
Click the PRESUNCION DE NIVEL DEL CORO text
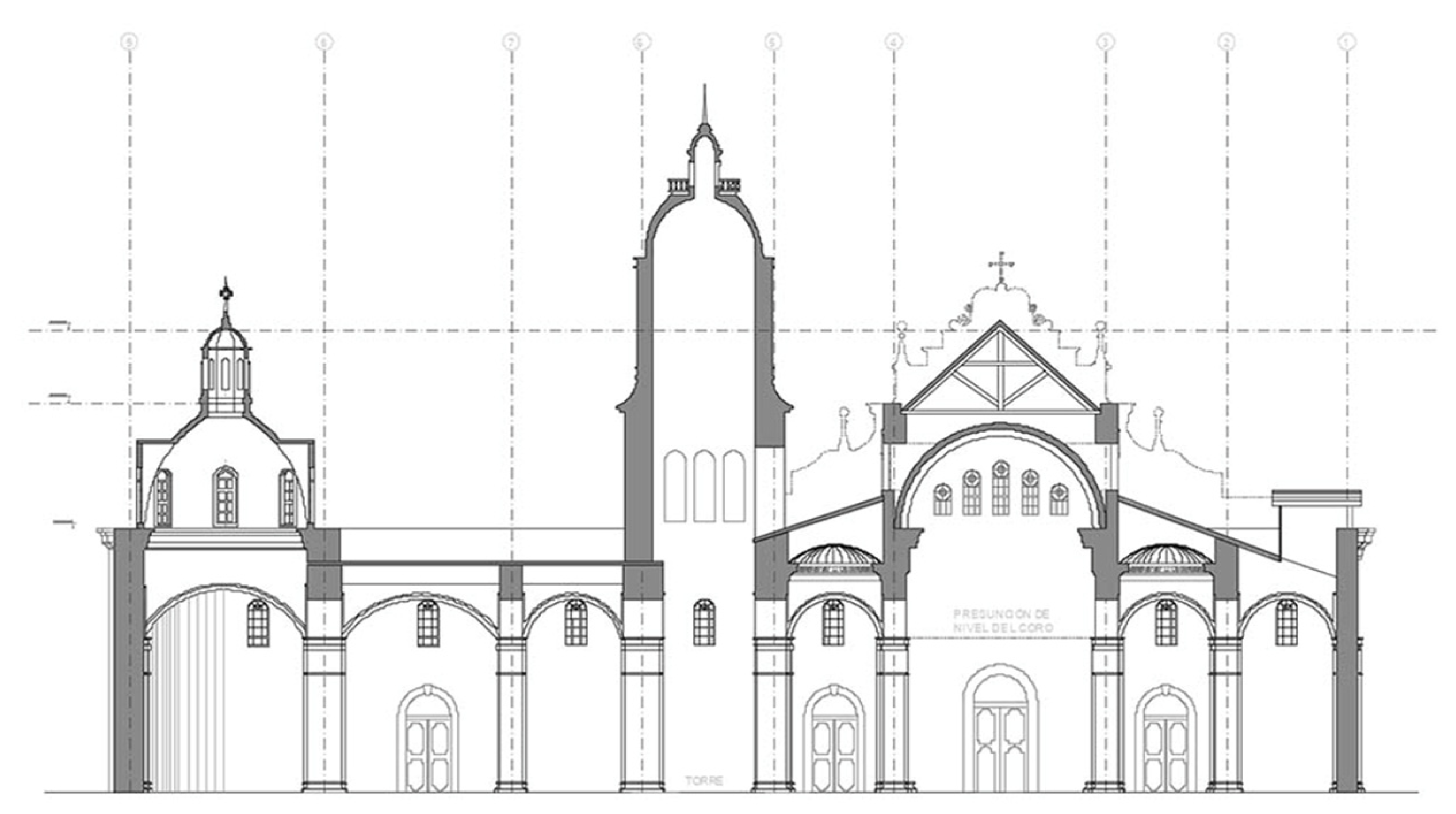1003,621
